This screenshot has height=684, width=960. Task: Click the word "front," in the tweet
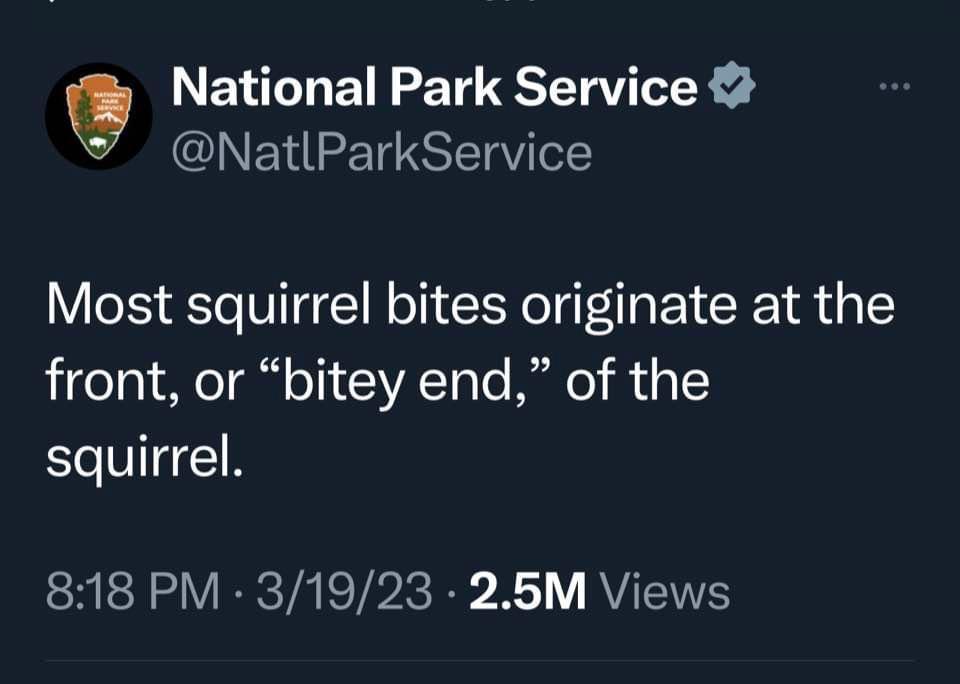pos(110,383)
